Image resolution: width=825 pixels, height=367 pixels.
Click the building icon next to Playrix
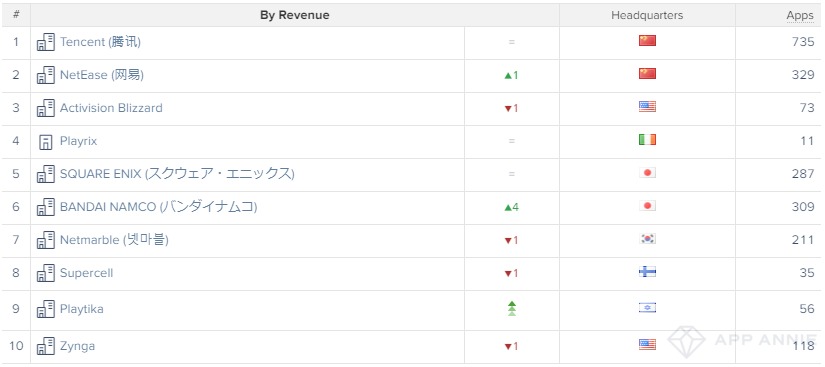pos(46,141)
